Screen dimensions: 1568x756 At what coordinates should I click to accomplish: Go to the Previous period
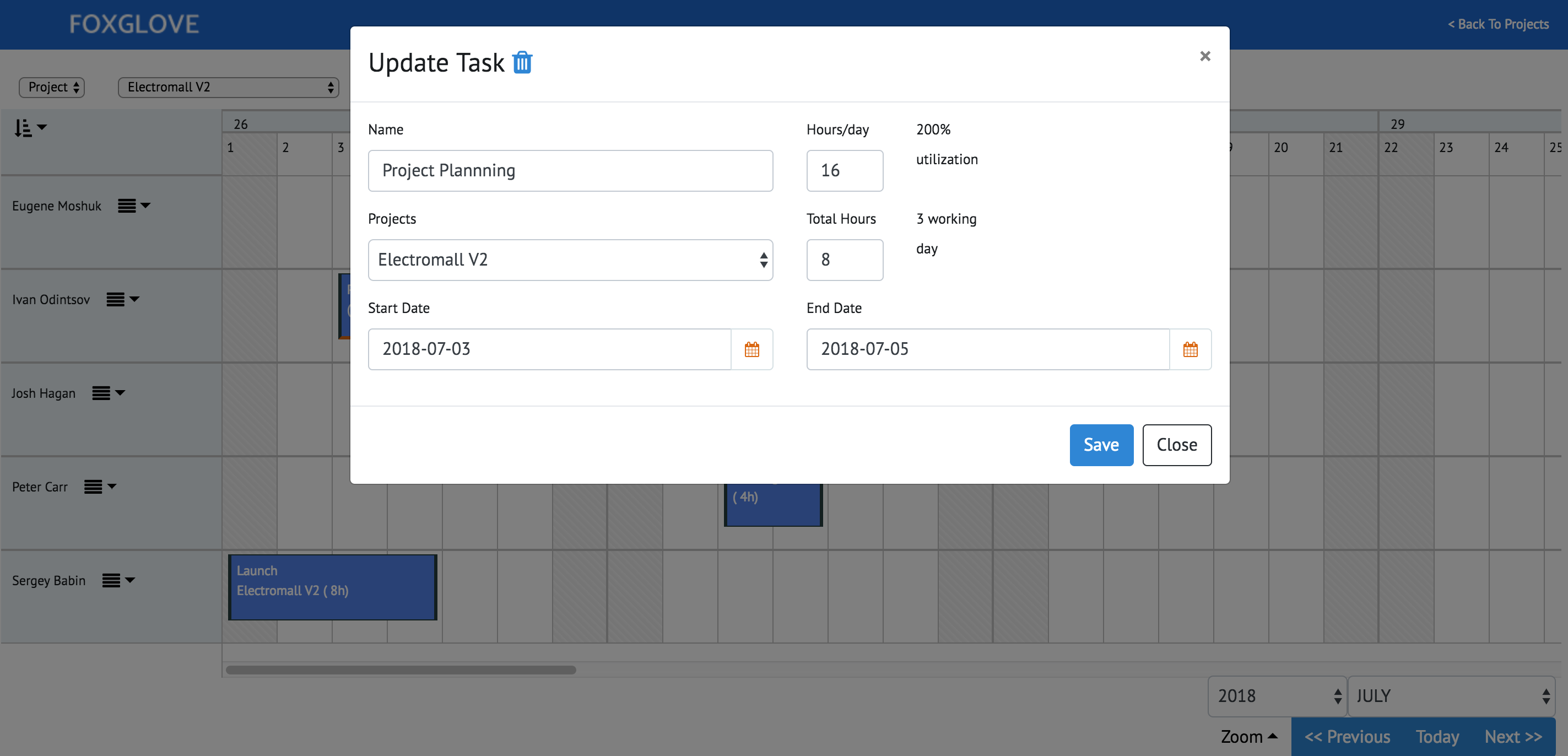coord(1347,737)
